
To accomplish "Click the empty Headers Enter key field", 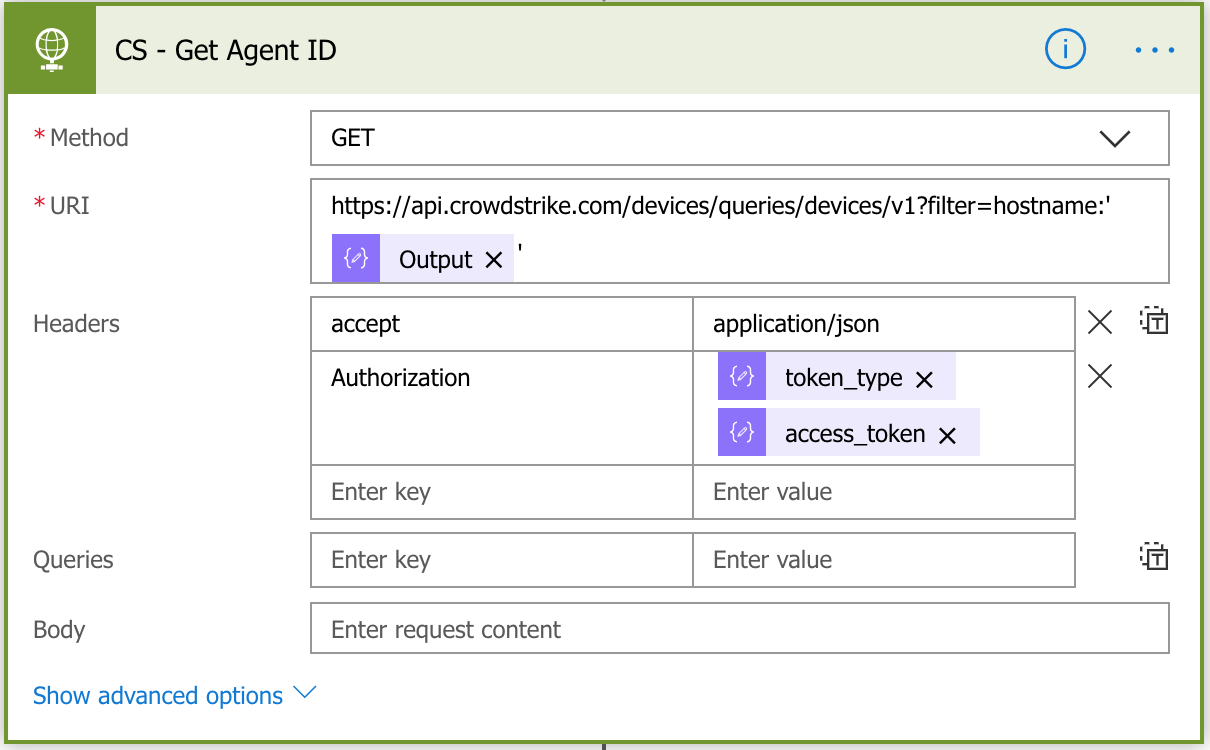I will [501, 492].
